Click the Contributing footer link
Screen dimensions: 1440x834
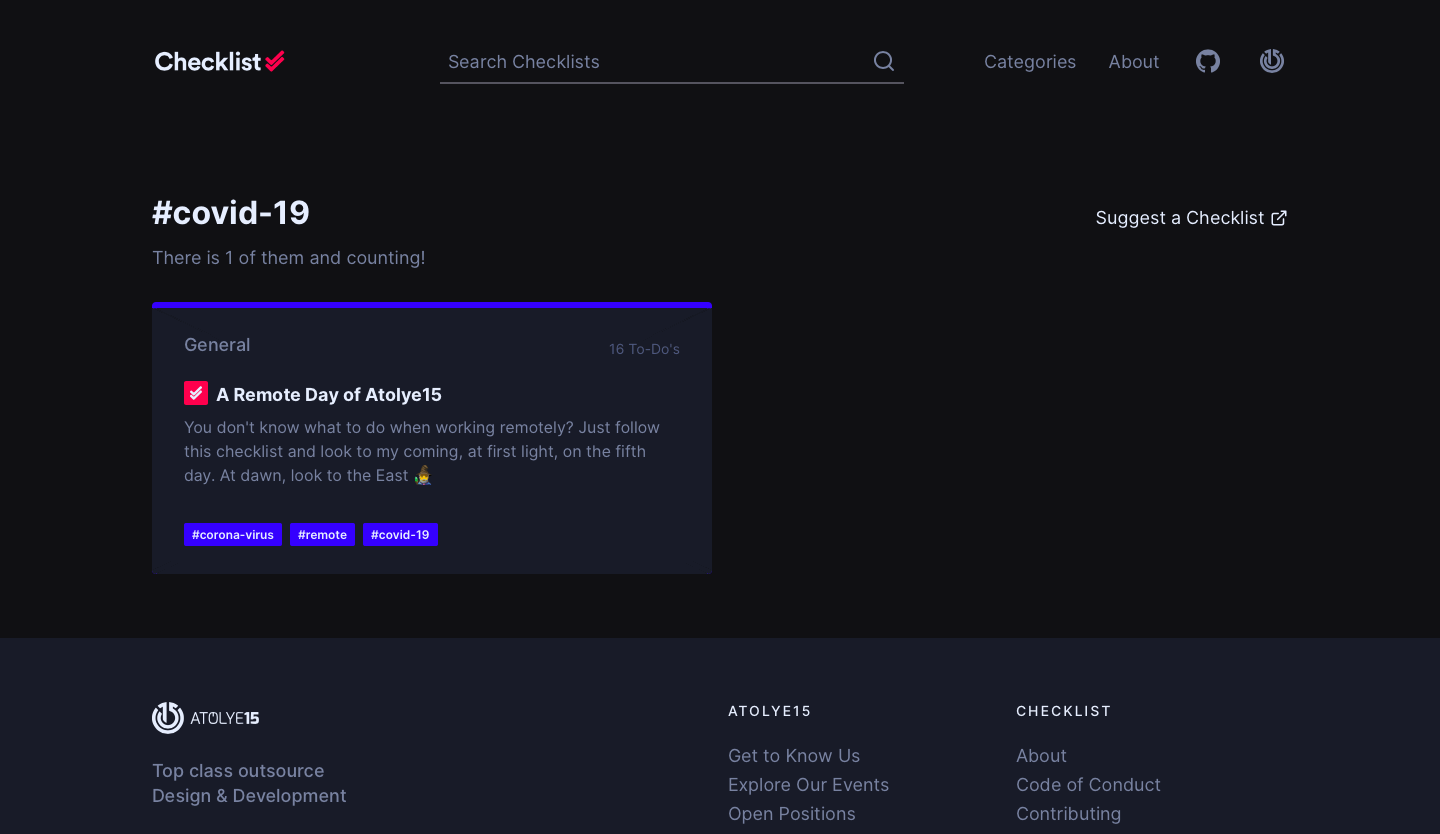point(1068,814)
